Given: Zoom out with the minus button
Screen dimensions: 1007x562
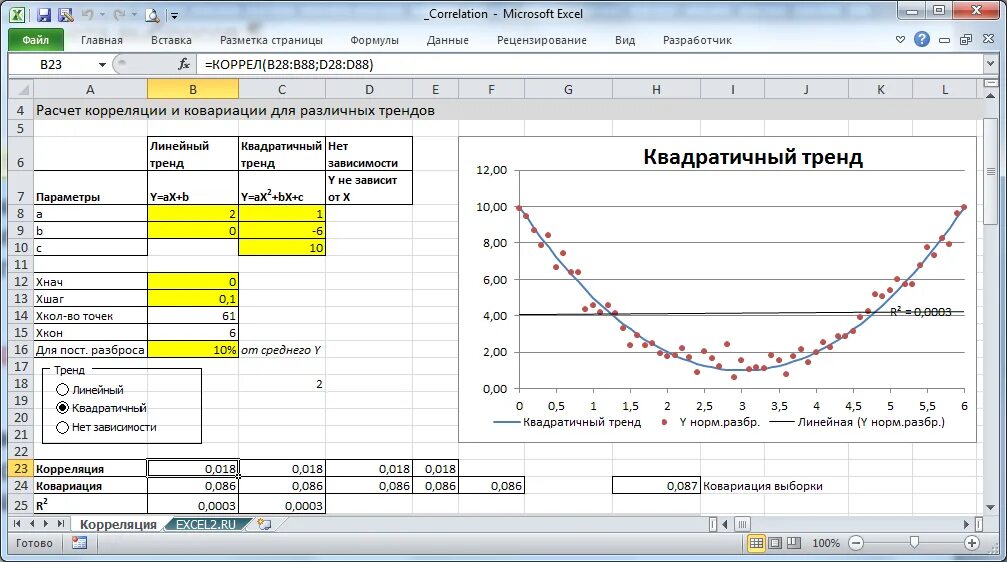Looking at the screenshot, I should (856, 543).
